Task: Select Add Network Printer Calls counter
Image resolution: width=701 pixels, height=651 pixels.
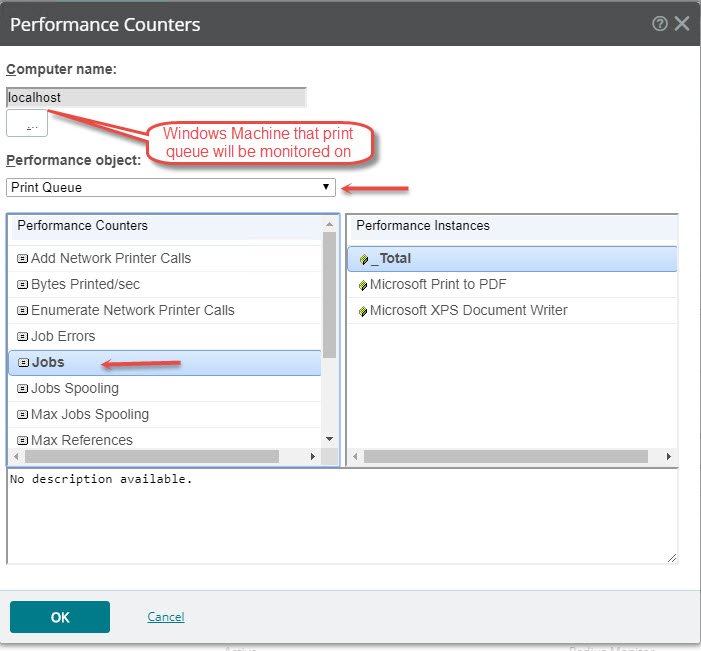Action: 110,258
